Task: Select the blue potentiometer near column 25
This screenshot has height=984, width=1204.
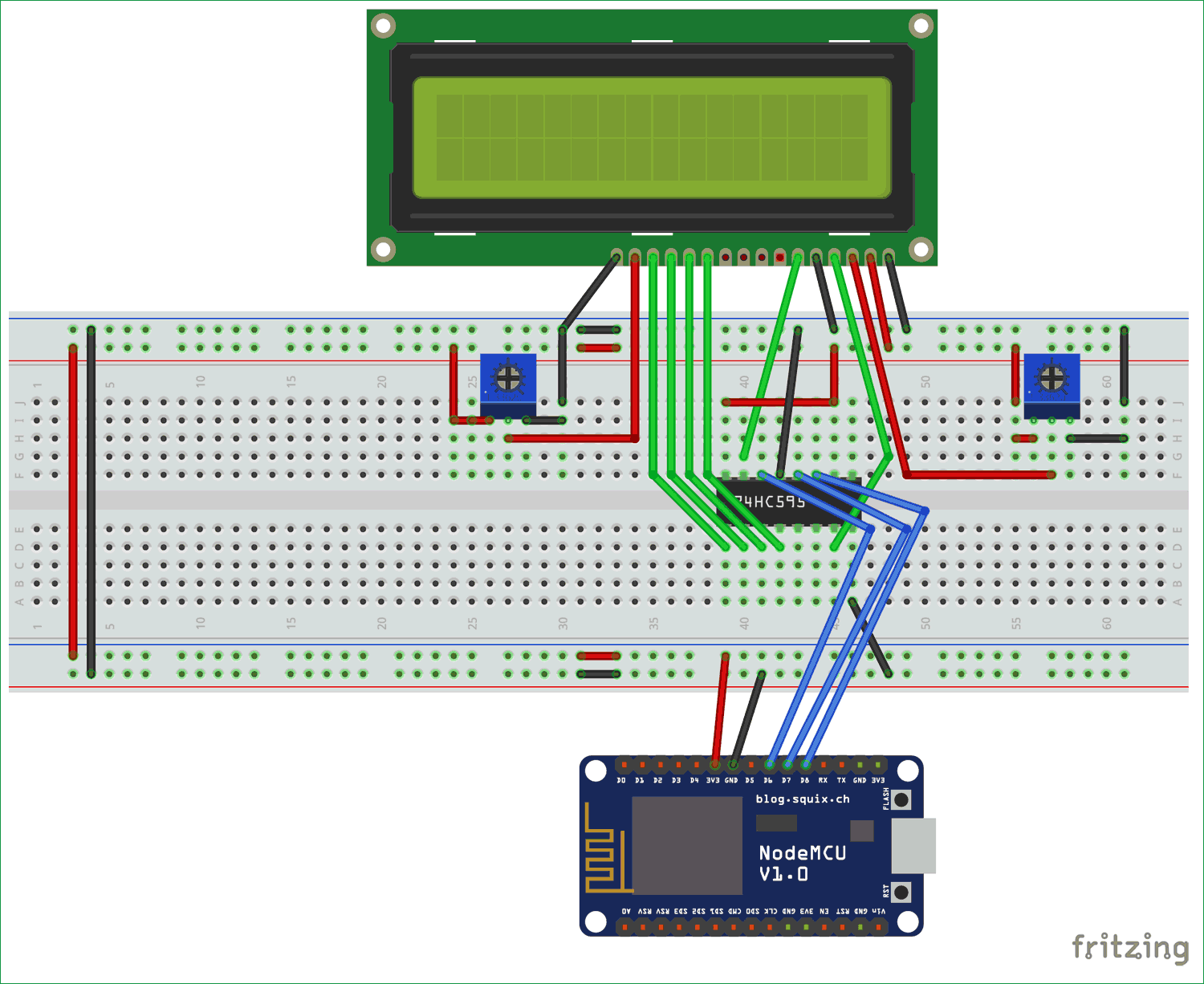Action: pyautogui.click(x=507, y=386)
